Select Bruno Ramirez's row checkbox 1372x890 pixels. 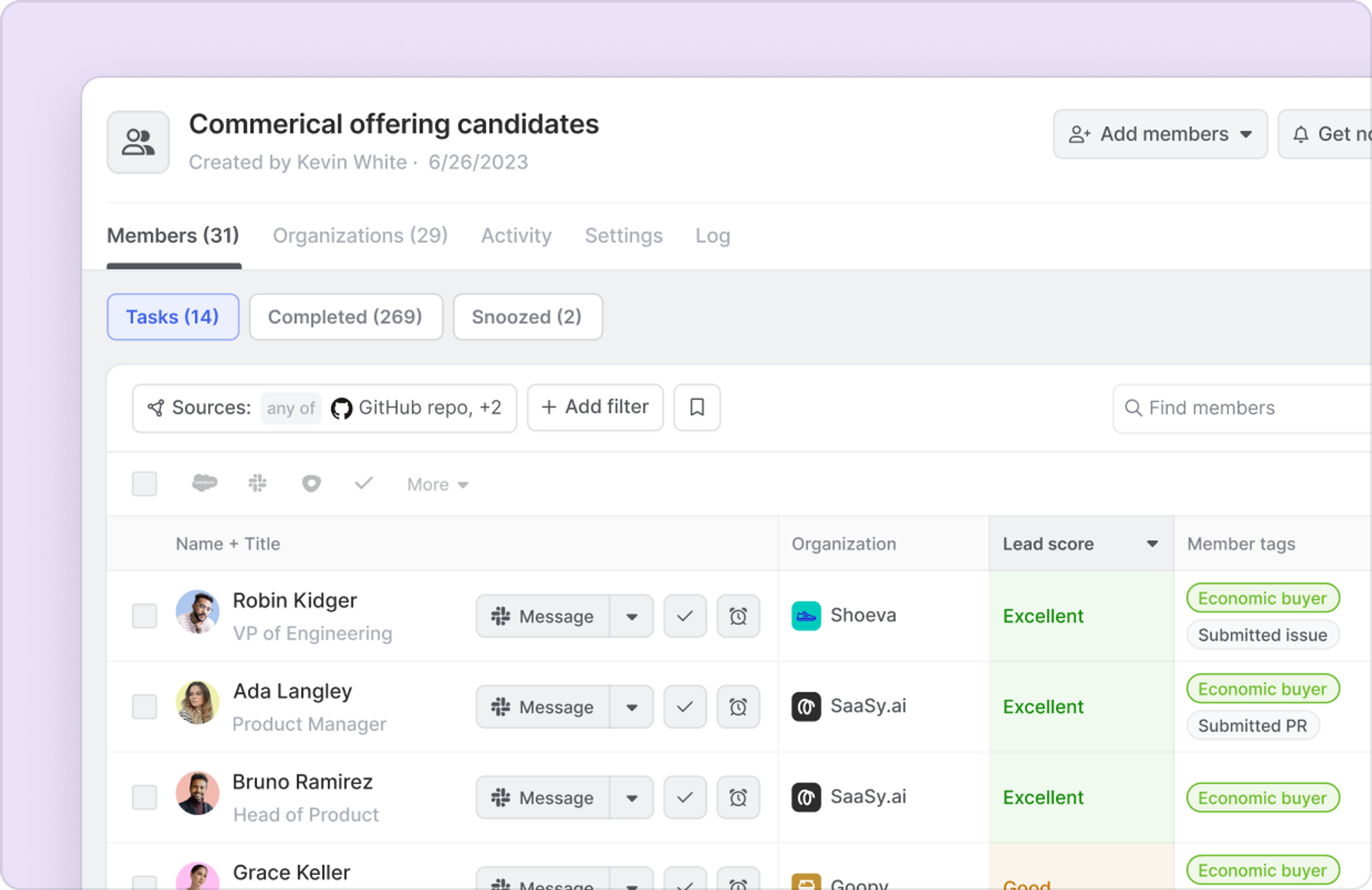coord(144,797)
